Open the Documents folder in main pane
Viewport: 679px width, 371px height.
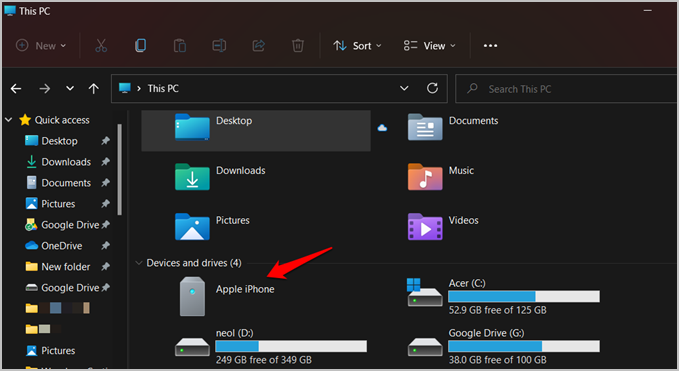pyautogui.click(x=453, y=127)
